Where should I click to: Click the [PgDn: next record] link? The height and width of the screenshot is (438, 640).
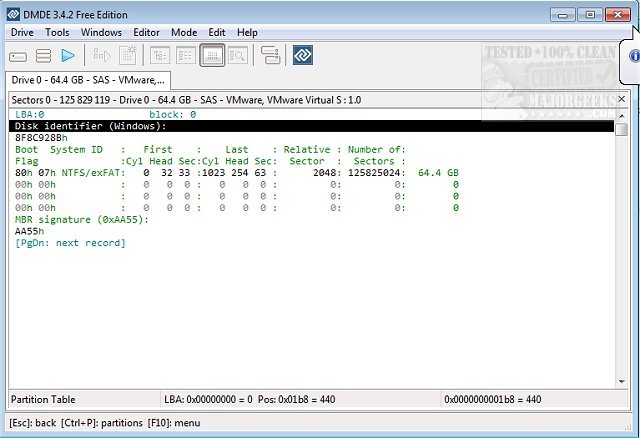pos(70,243)
